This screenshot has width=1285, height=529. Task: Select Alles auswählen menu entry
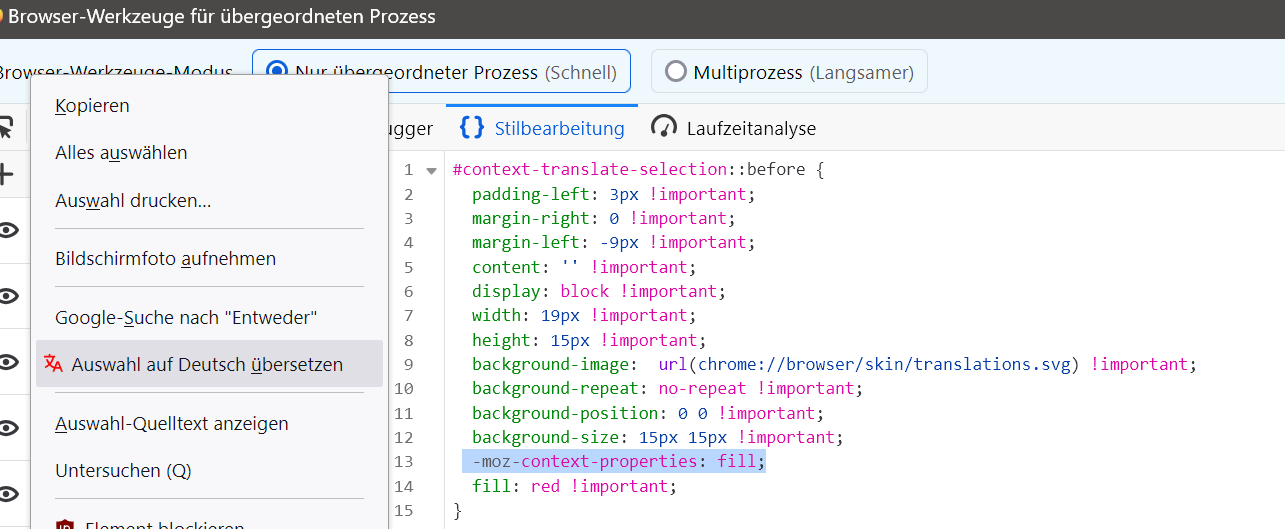click(121, 153)
